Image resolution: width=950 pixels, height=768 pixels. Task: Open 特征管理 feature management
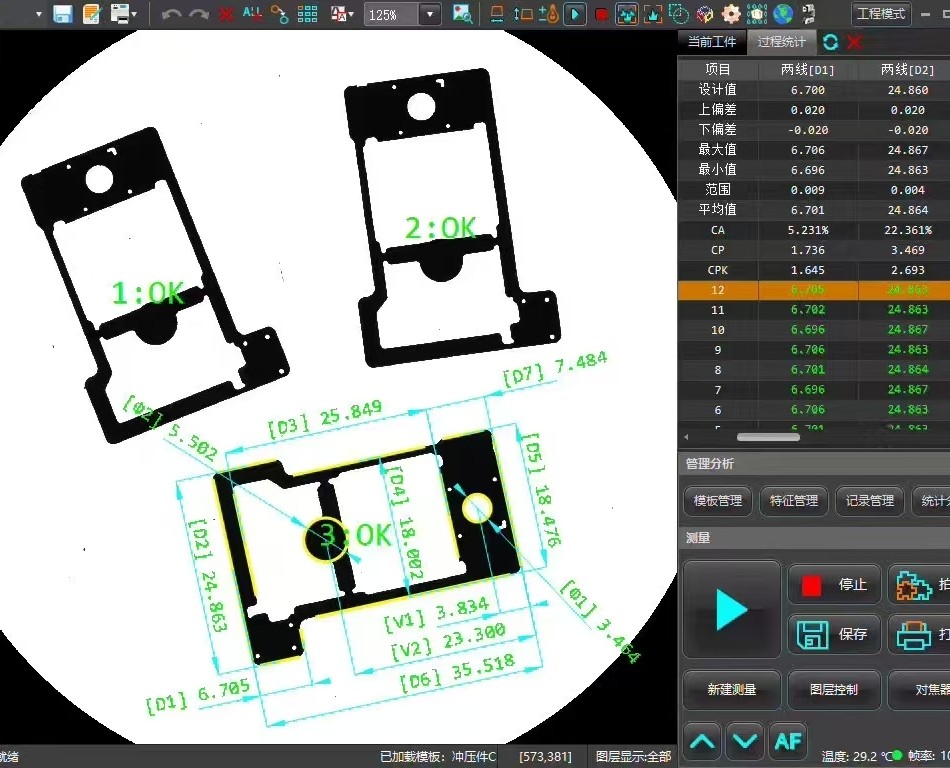(x=794, y=501)
